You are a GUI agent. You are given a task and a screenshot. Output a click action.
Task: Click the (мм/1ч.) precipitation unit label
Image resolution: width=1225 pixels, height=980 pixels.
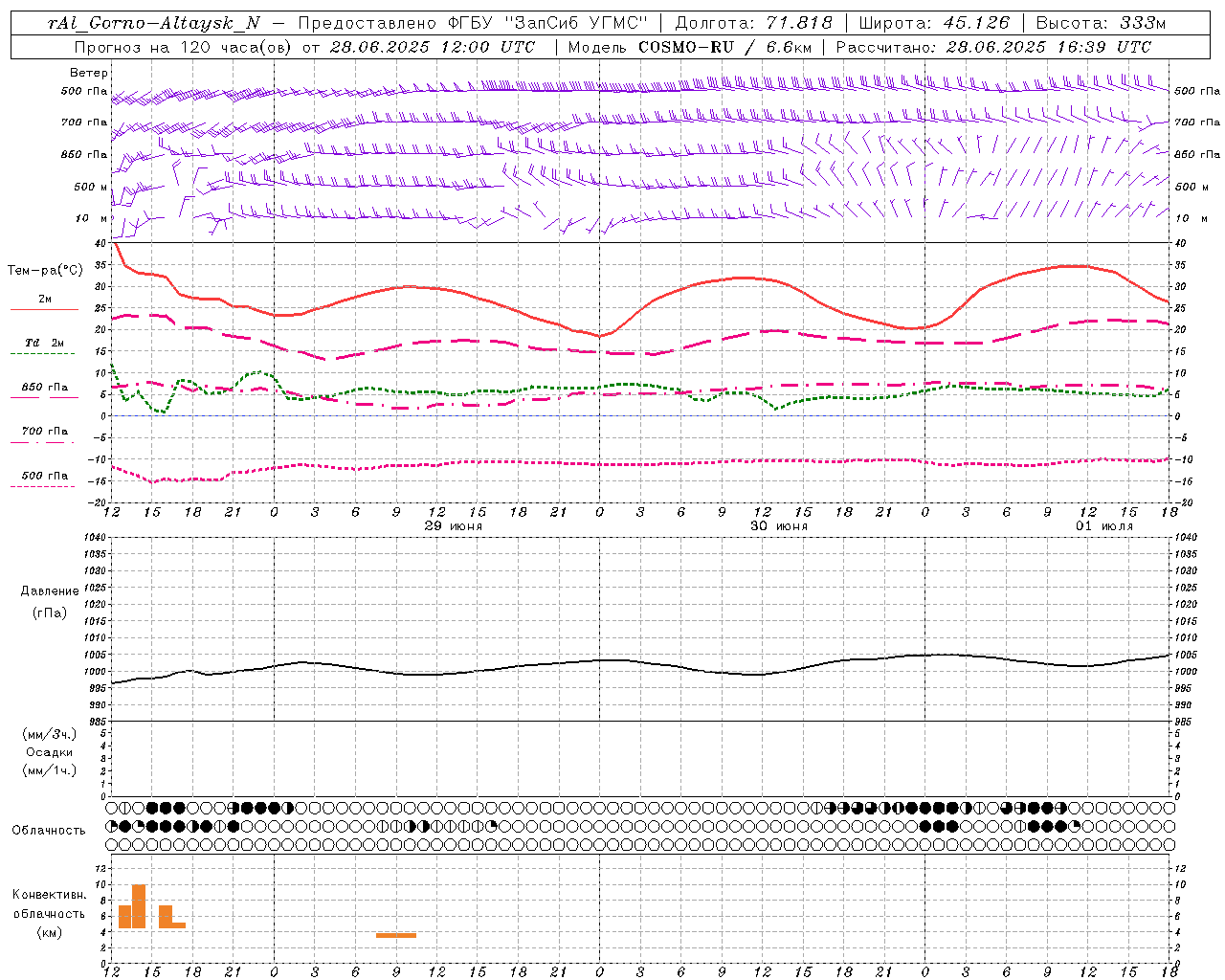click(x=50, y=770)
